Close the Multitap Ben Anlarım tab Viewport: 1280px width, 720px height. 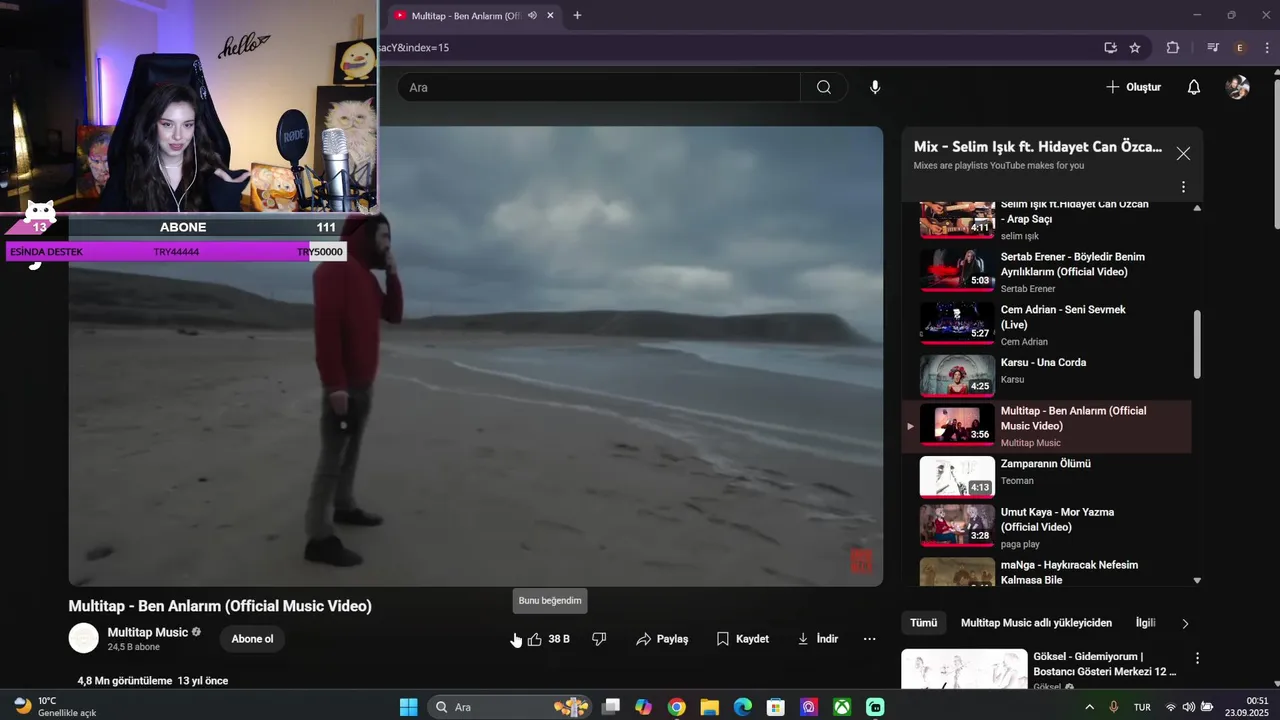[550, 15]
